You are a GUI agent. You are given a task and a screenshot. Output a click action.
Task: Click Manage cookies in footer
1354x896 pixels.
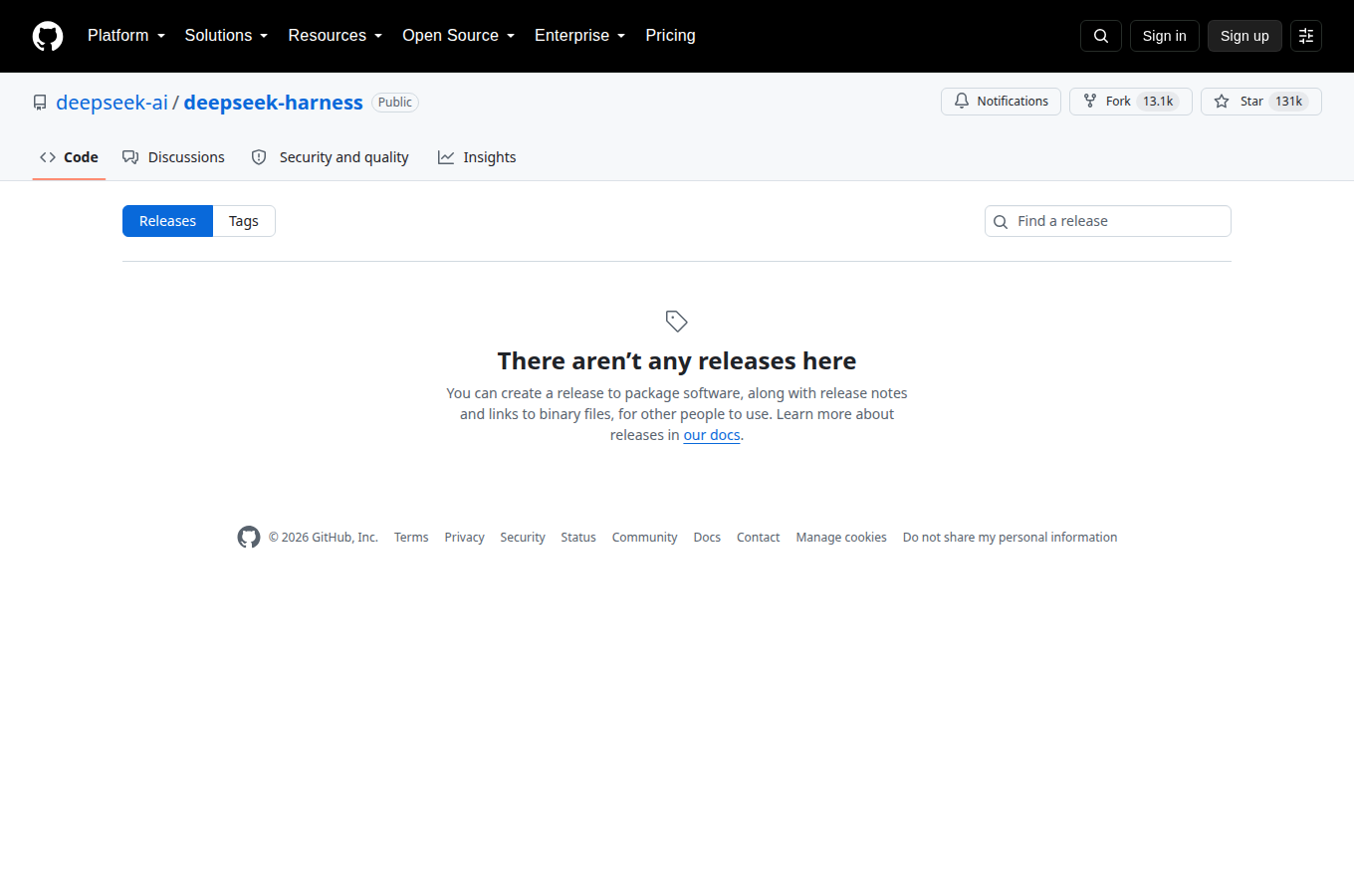(x=841, y=538)
